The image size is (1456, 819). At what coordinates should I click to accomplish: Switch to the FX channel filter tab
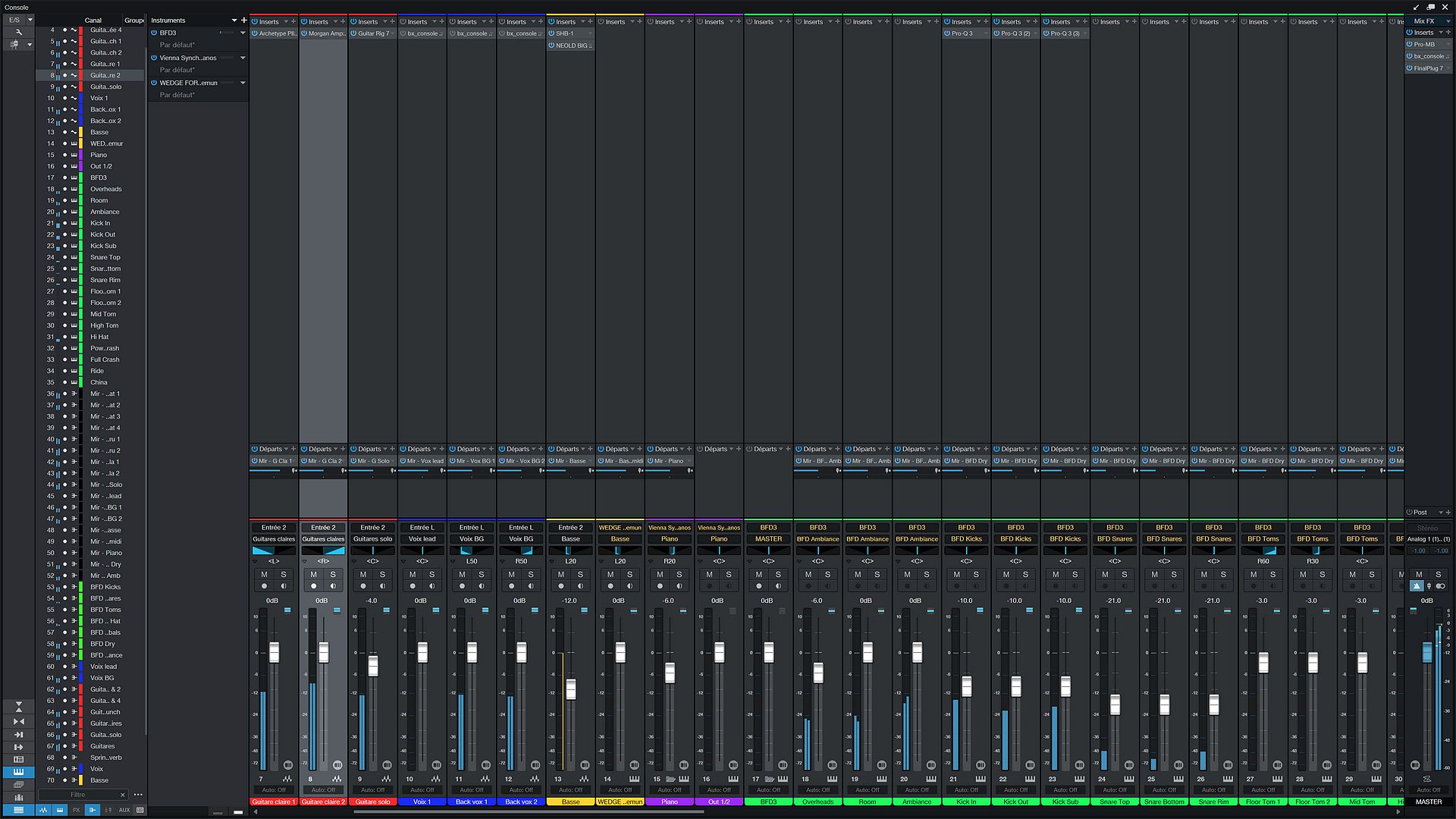(77, 810)
